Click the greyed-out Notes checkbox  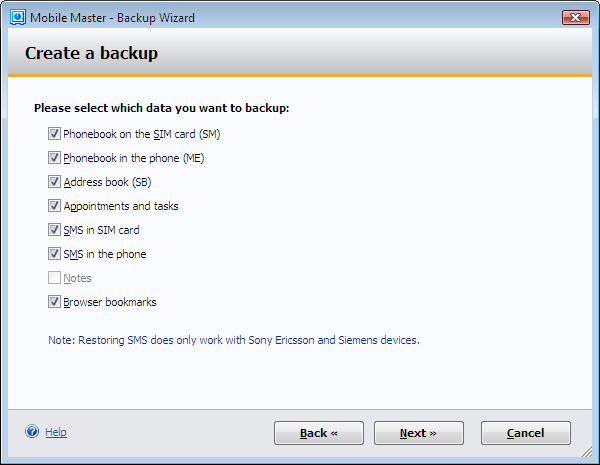(54, 278)
